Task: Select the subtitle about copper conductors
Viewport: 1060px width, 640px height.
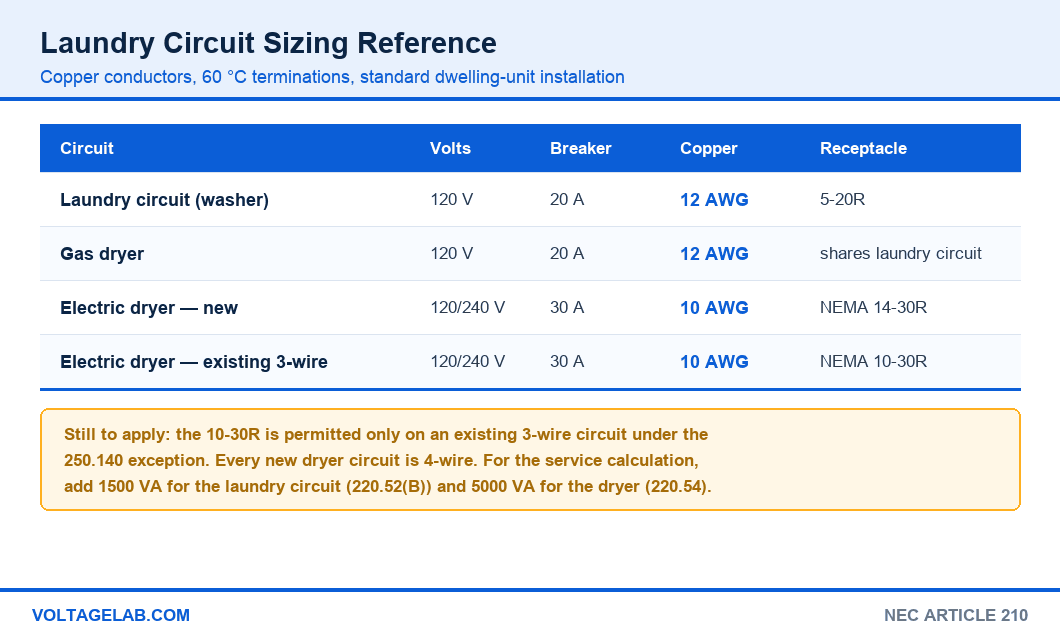Action: [332, 77]
